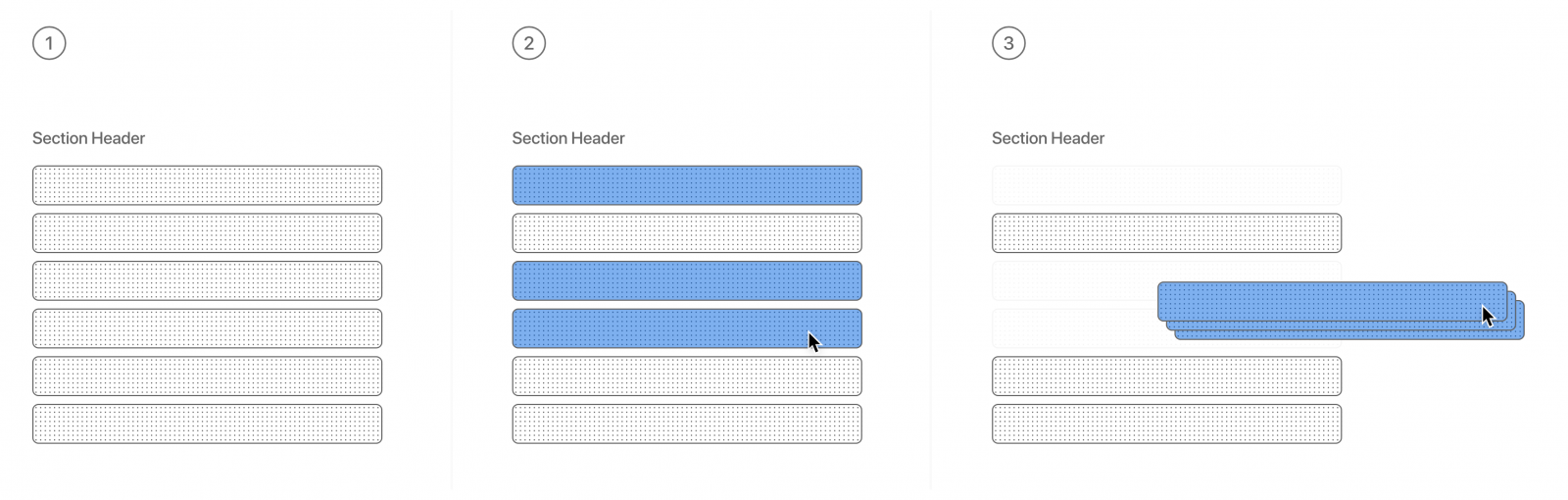Click the Section Header text in panel 2
The width and height of the screenshot is (1568, 500).
point(568,138)
